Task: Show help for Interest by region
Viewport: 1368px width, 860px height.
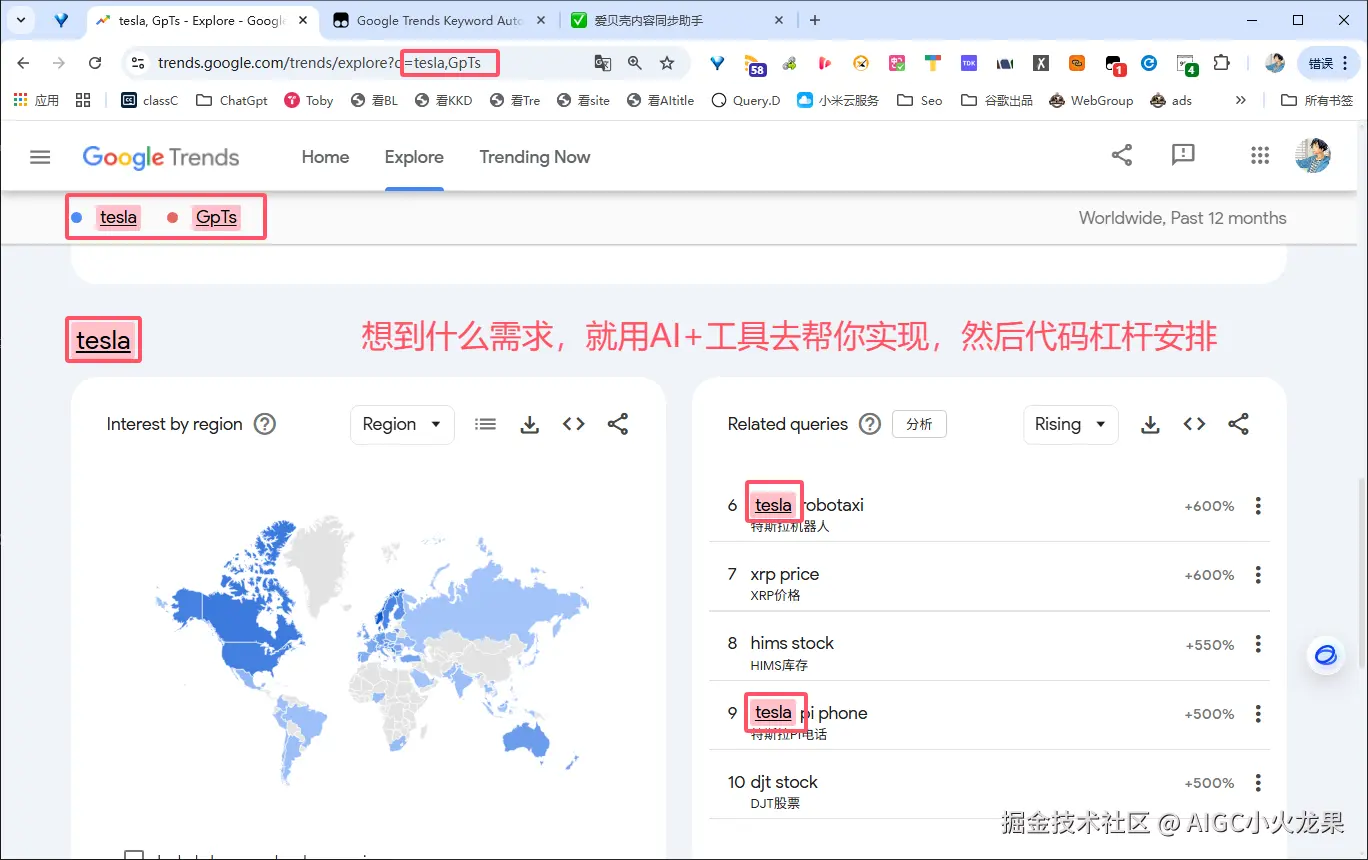Action: click(x=265, y=424)
